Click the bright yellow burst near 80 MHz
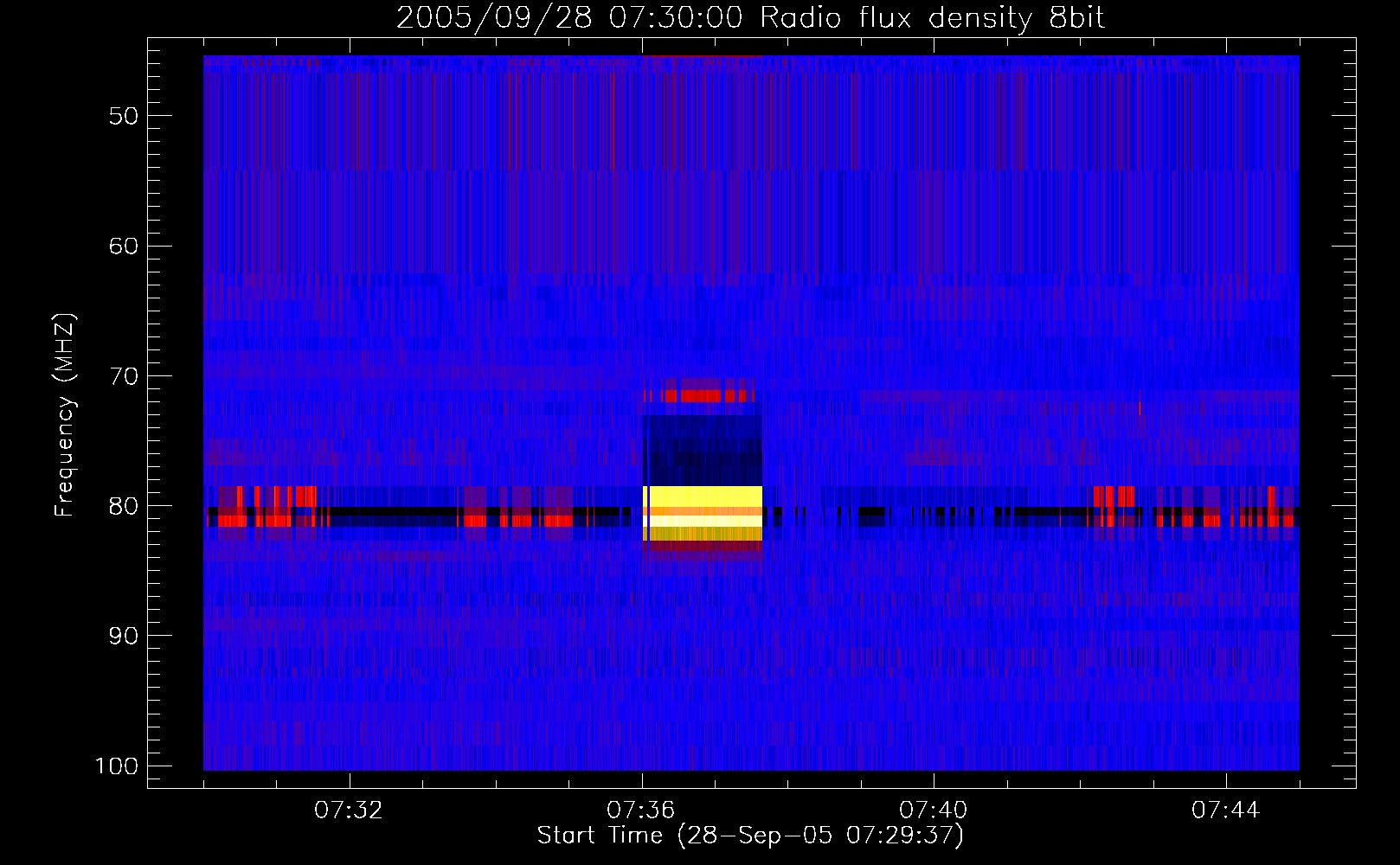 (x=703, y=514)
